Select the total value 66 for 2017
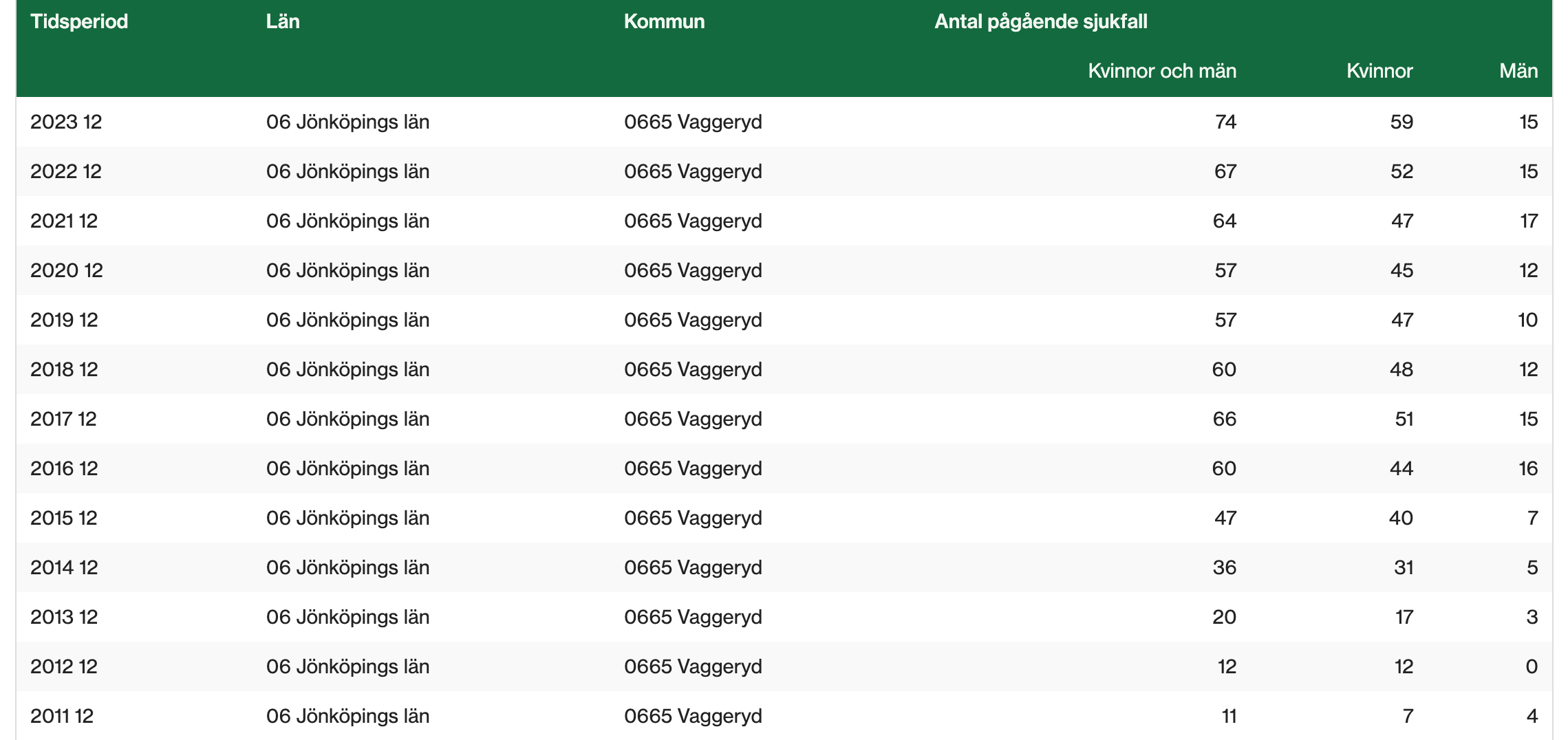1568x740 pixels. 1224,419
